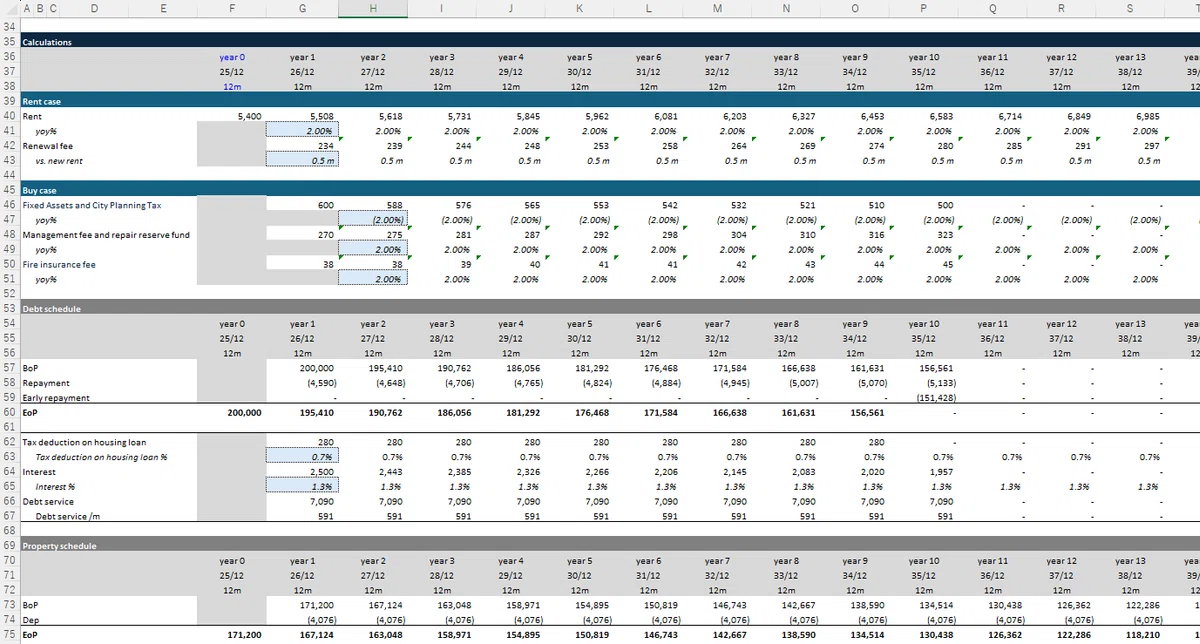Click the Property schedule section heading
This screenshot has height=644, width=1200.
pos(59,546)
